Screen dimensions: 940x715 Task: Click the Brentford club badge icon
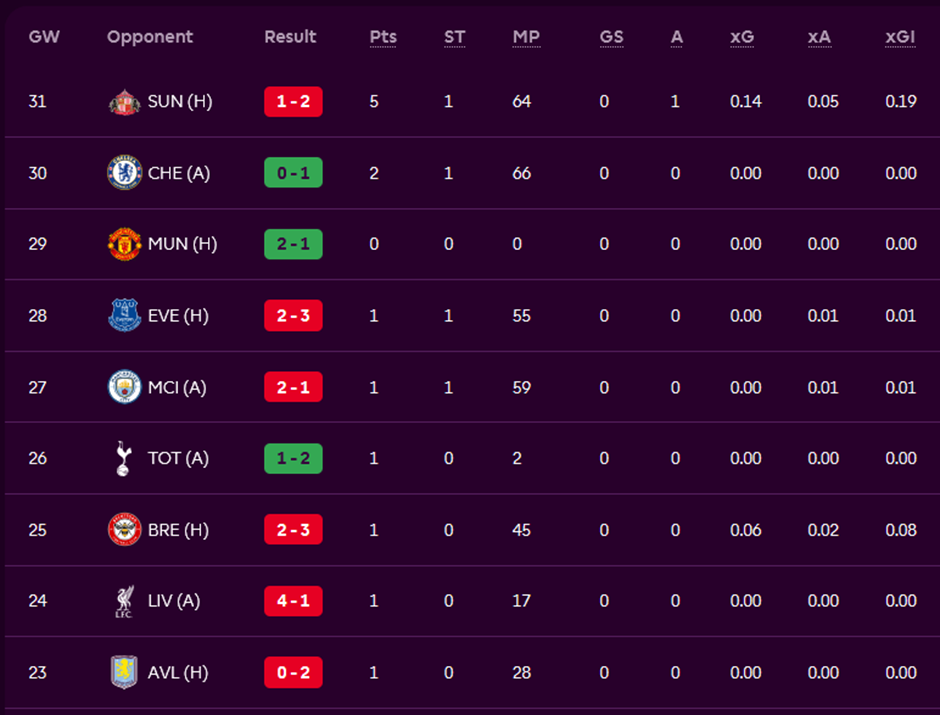coord(124,530)
